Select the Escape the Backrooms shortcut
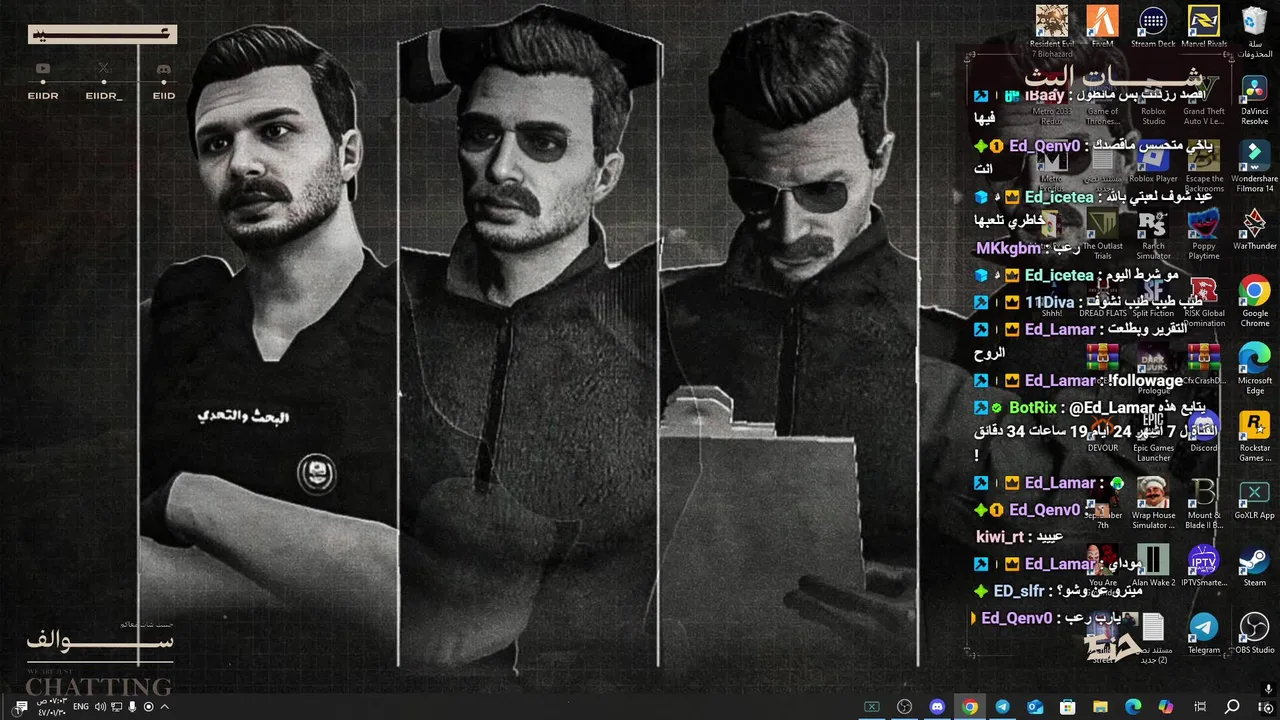This screenshot has width=1280, height=720. pos(1204,166)
